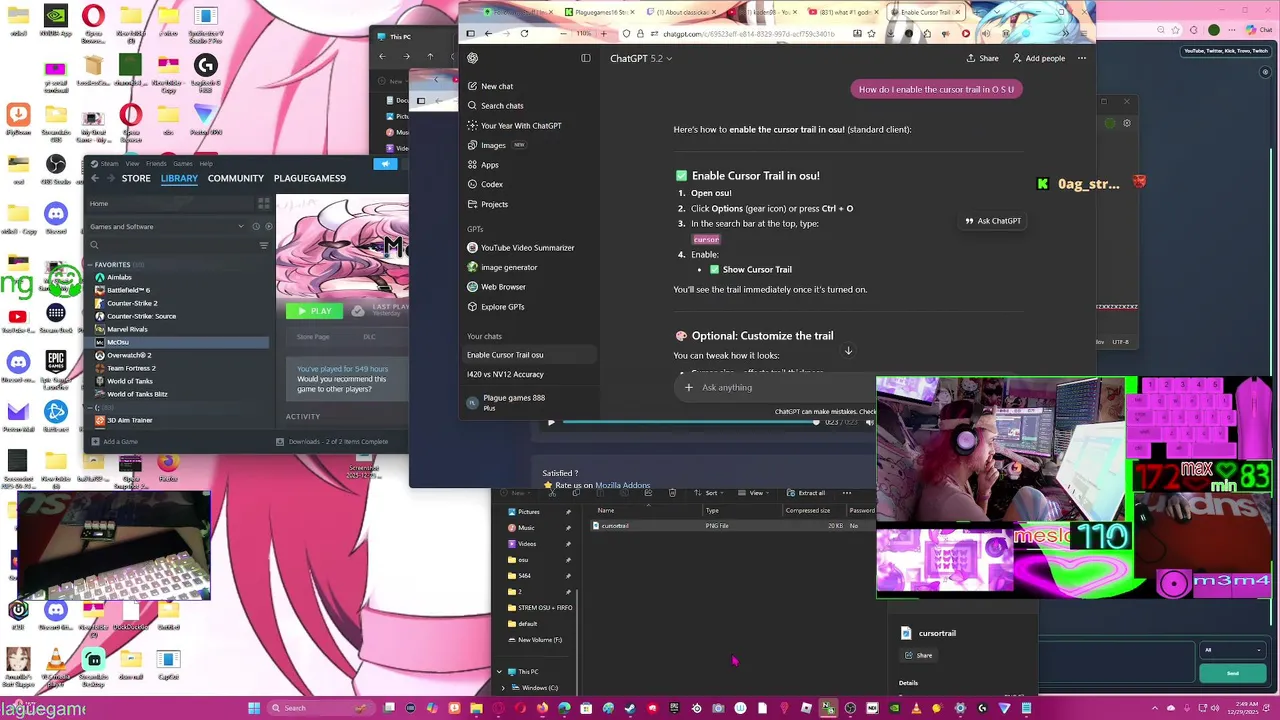This screenshot has width=1280, height=720.
Task: Select the 'Enable Cursor Trail osu' chat
Action: click(530, 355)
